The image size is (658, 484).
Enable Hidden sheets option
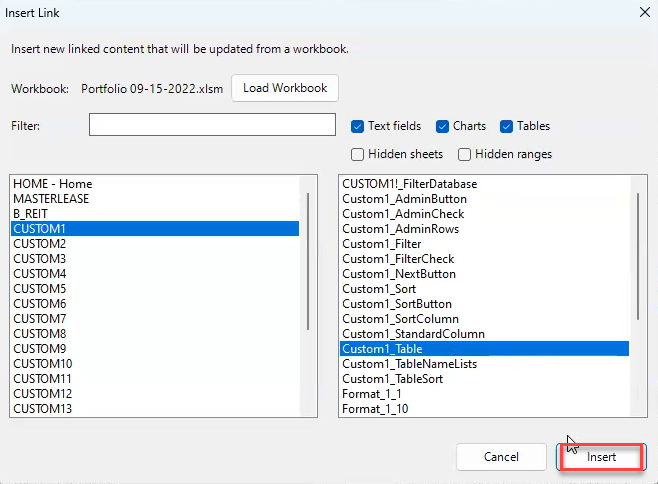(357, 154)
